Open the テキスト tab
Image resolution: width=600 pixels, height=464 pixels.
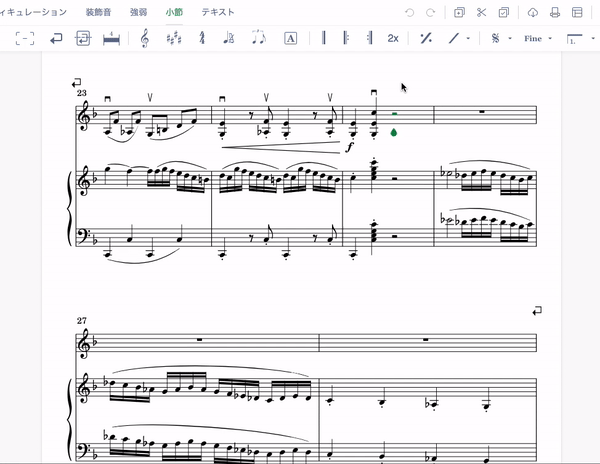tap(218, 12)
